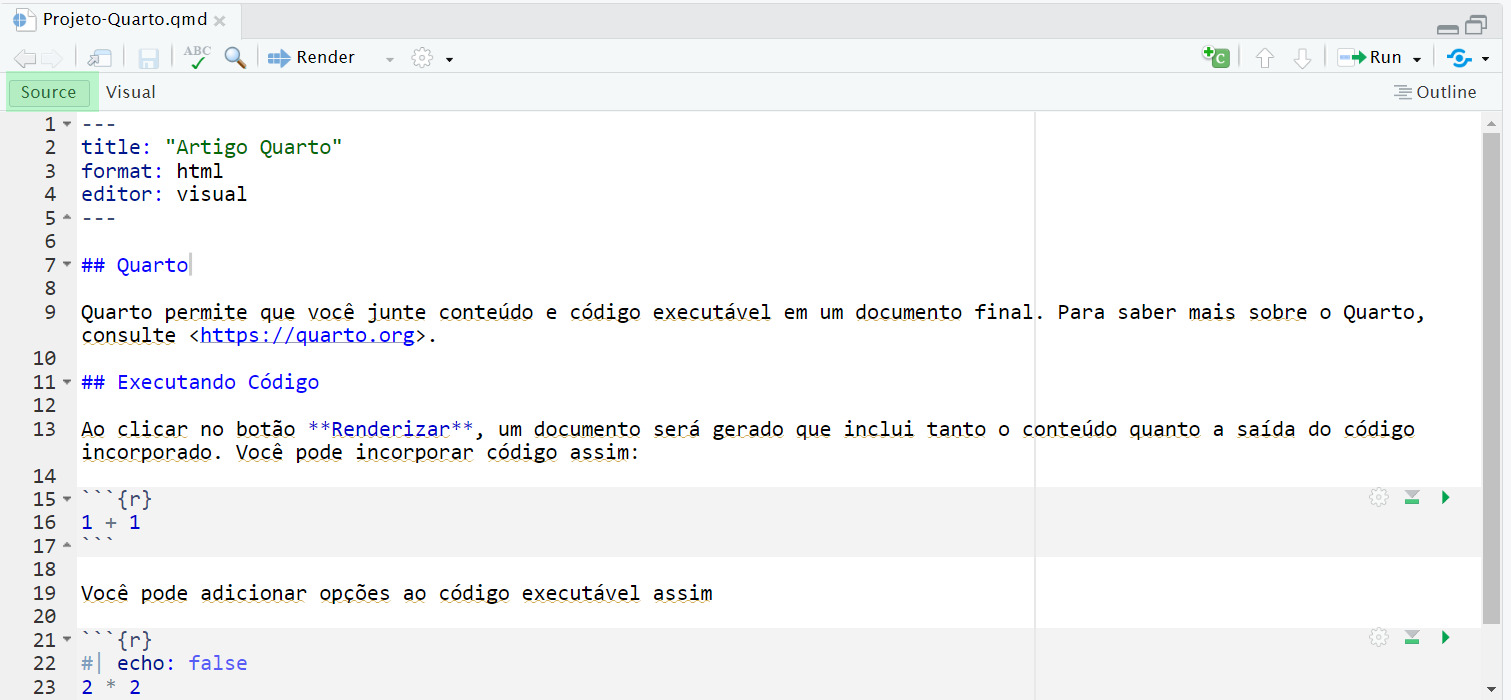Click line "Você pode adicionar opções"
Screen dimensions: 1511x700
(397, 593)
